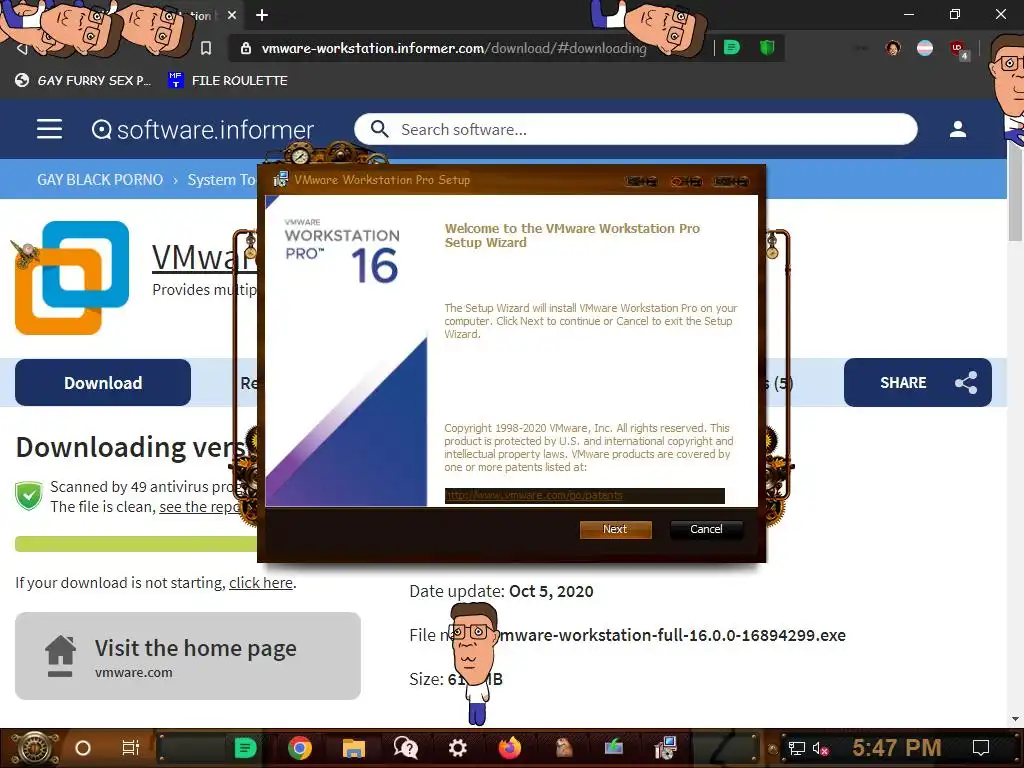The width and height of the screenshot is (1024, 768).
Task: Open the VMware installer taskbar icon
Action: 665,748
